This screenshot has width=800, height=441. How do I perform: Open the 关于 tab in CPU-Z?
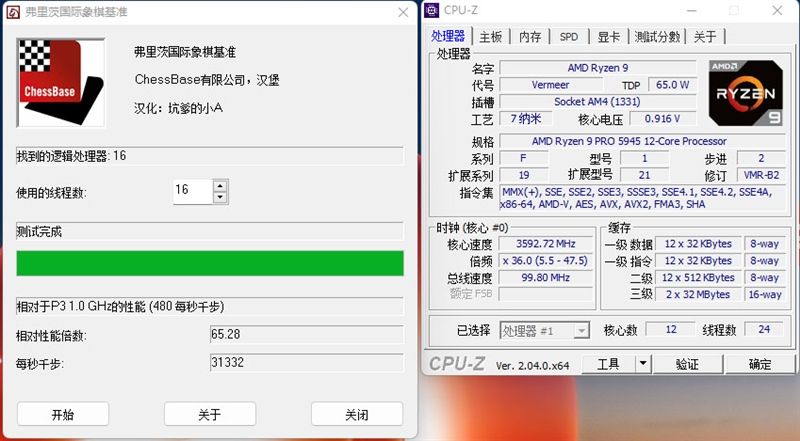click(705, 37)
